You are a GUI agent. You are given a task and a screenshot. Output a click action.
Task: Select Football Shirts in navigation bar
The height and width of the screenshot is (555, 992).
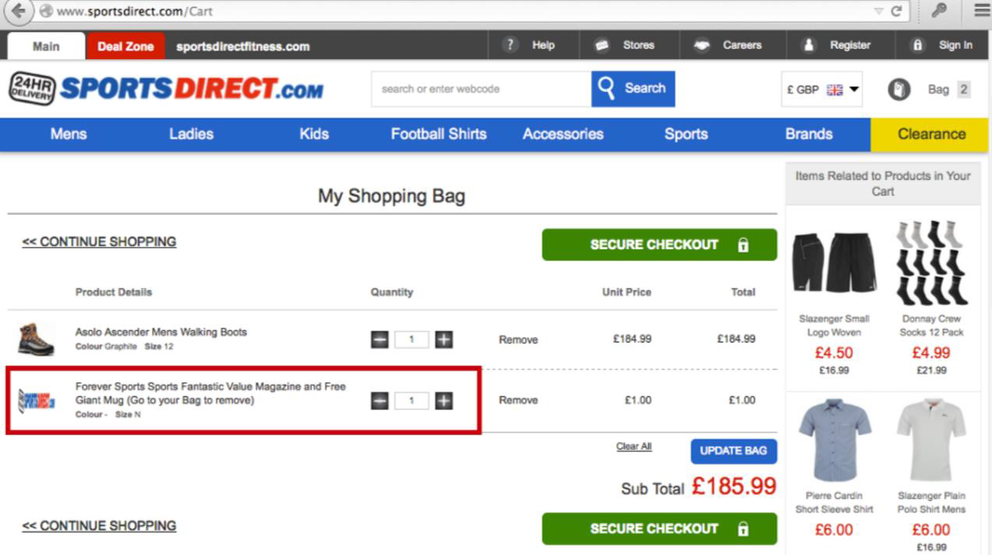tap(438, 134)
